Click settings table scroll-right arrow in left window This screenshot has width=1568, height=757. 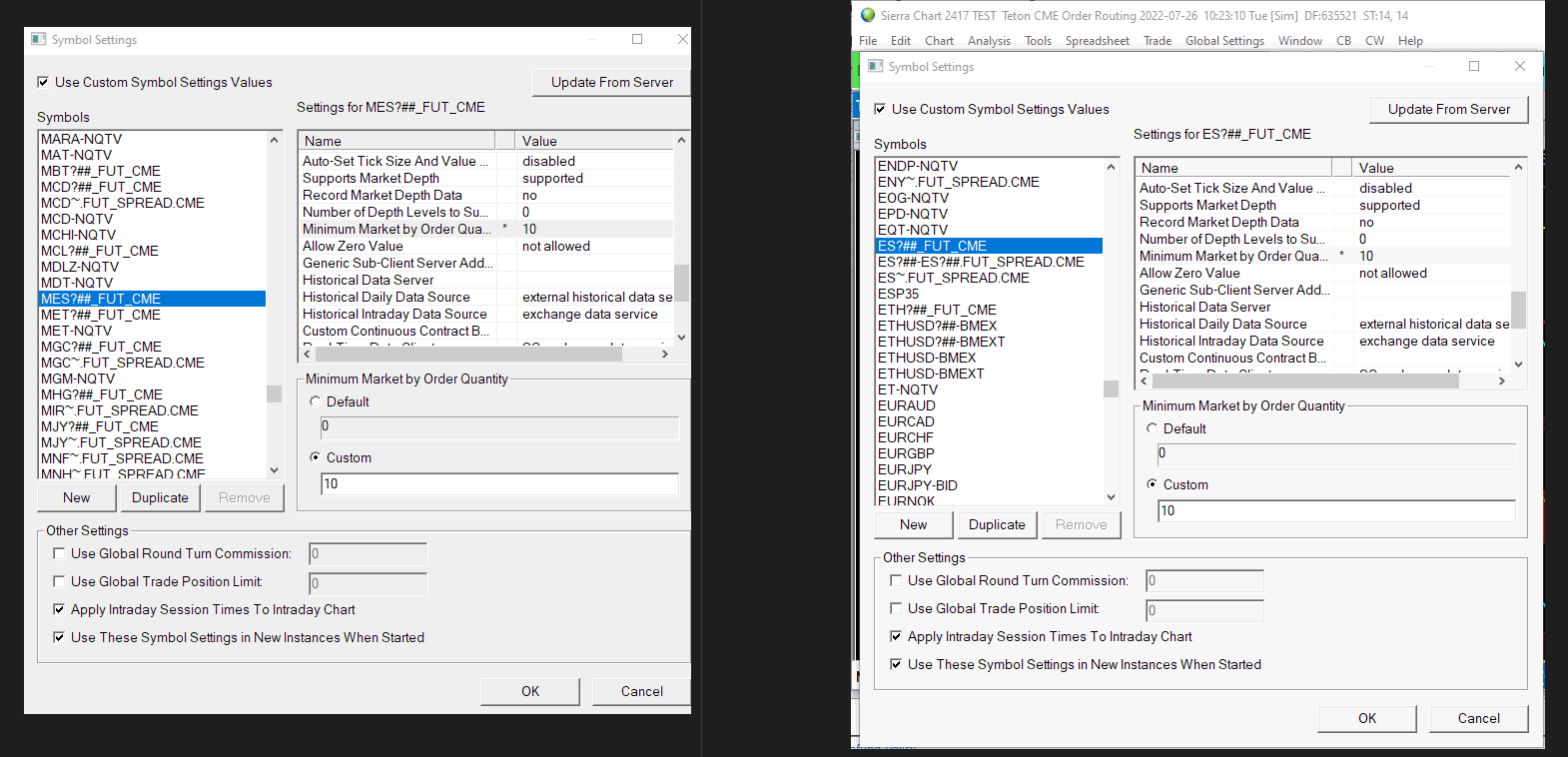click(x=664, y=354)
